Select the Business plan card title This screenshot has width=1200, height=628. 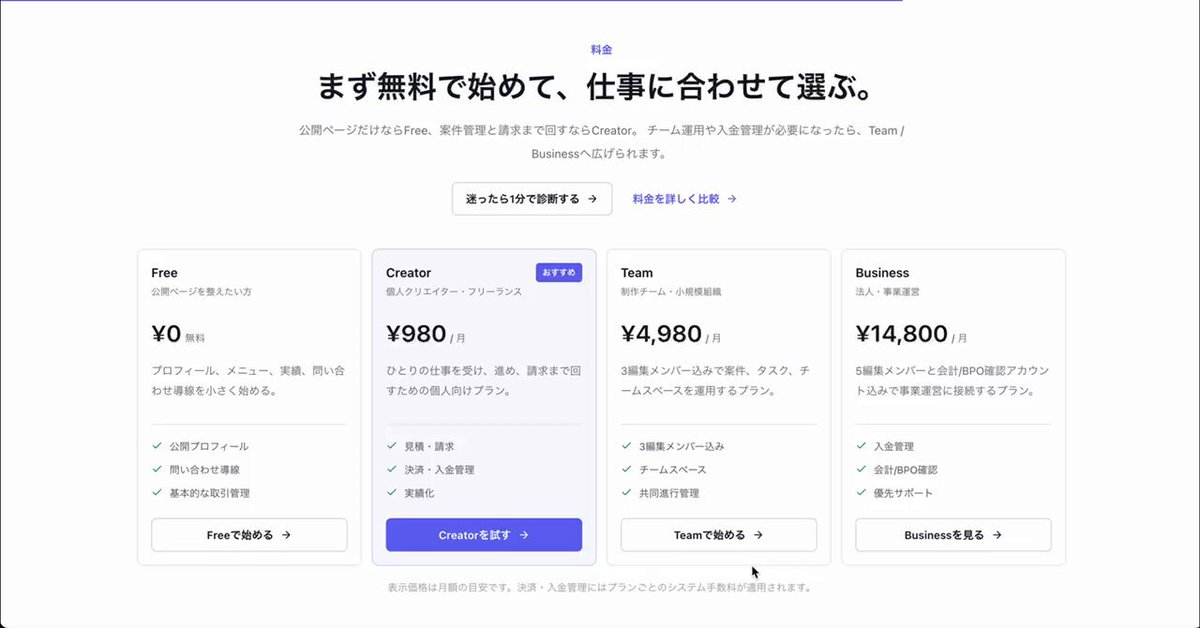coord(882,273)
